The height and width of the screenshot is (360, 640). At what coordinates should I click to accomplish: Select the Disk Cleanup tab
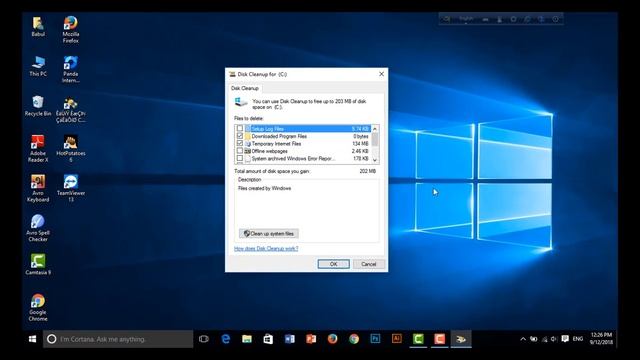pyautogui.click(x=244, y=88)
